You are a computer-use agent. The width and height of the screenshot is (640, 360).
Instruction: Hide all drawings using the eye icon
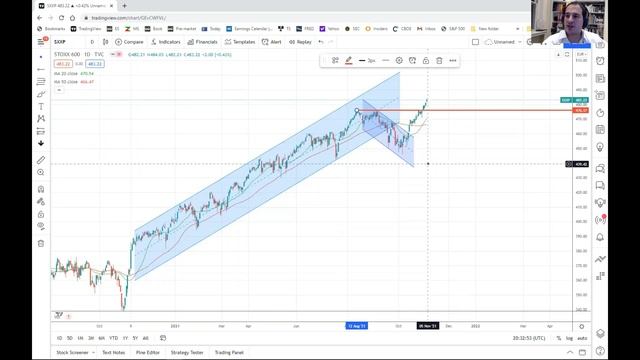coord(41,227)
